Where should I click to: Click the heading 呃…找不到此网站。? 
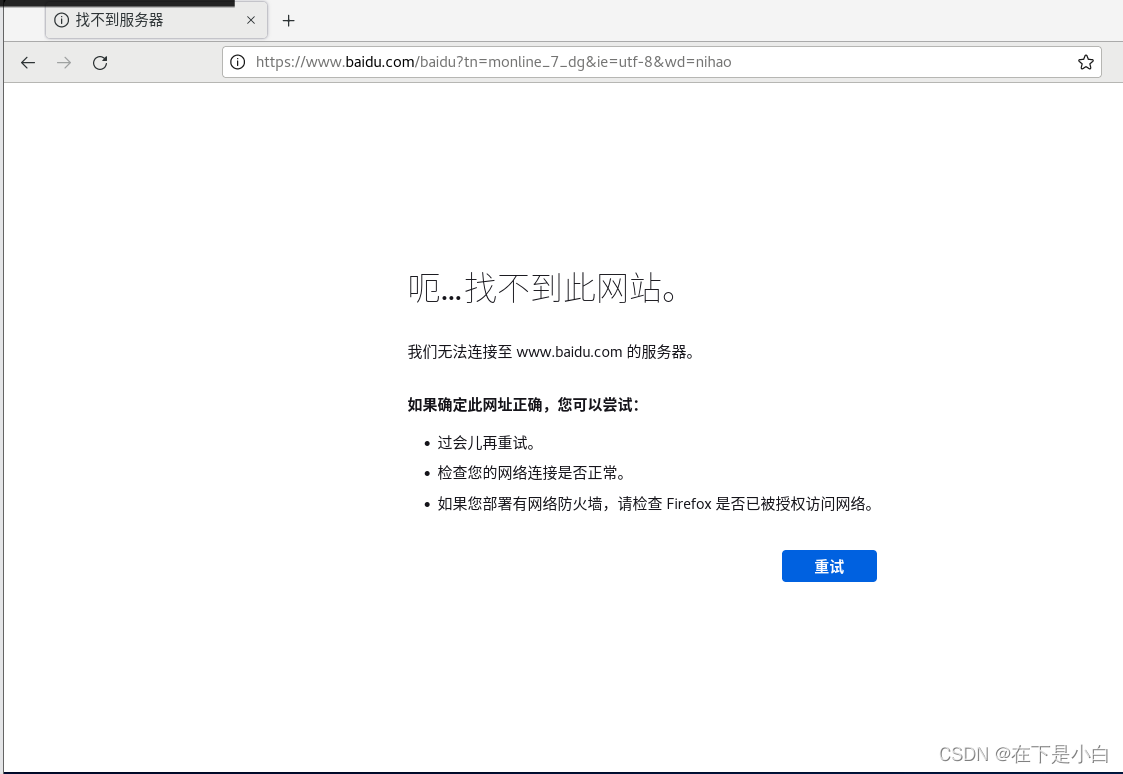[x=543, y=288]
